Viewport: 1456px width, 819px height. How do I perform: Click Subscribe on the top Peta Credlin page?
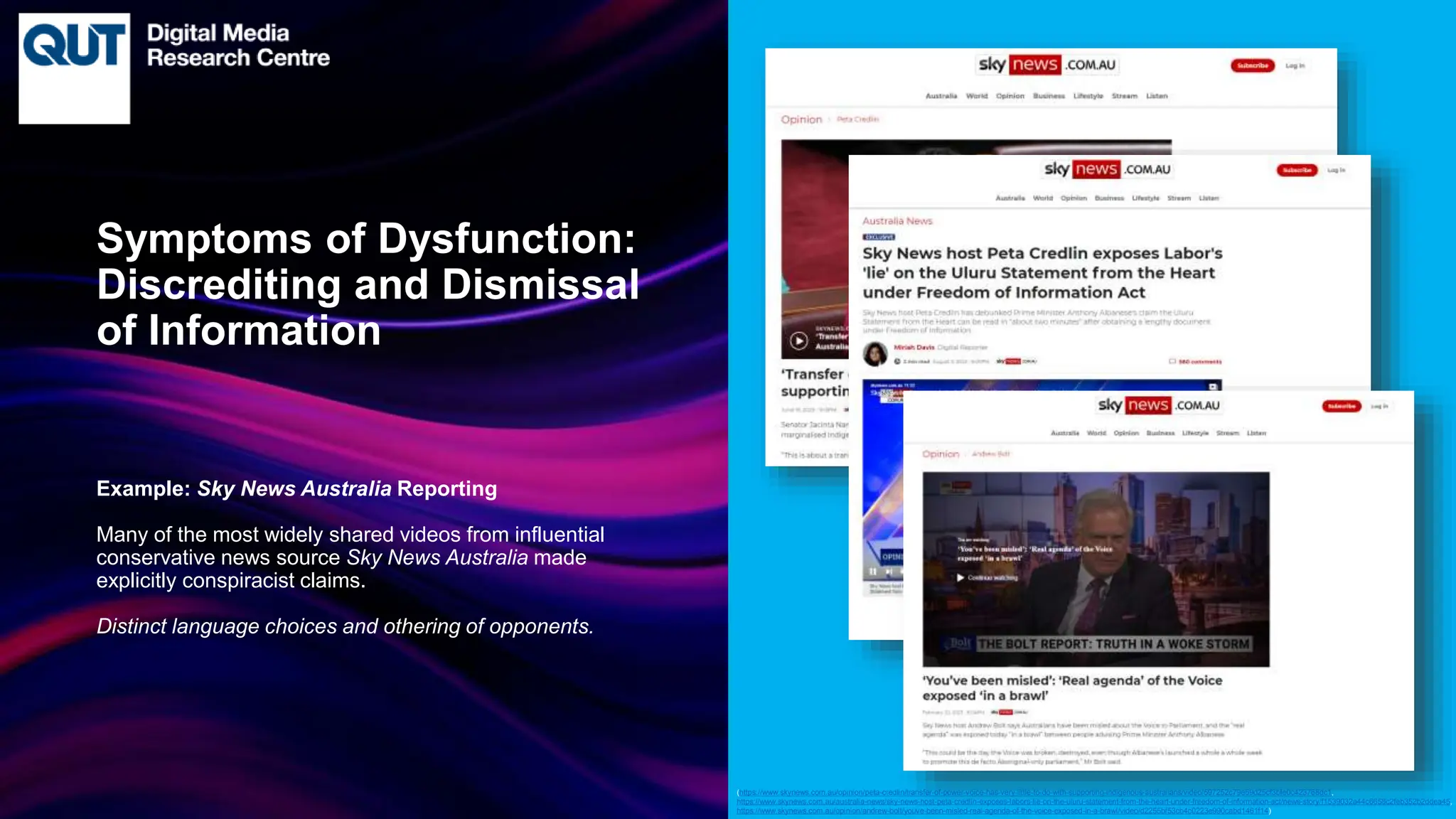pyautogui.click(x=1253, y=65)
